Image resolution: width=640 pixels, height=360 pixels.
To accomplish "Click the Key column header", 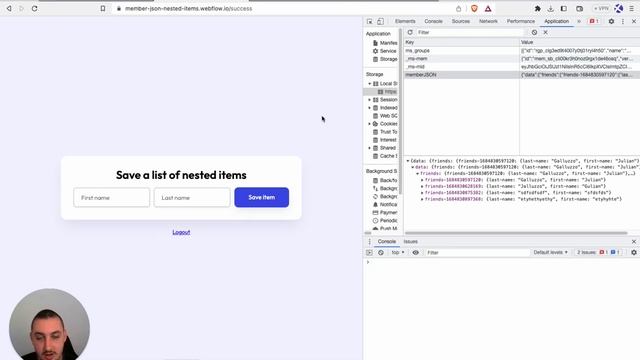I will pyautogui.click(x=461, y=42).
